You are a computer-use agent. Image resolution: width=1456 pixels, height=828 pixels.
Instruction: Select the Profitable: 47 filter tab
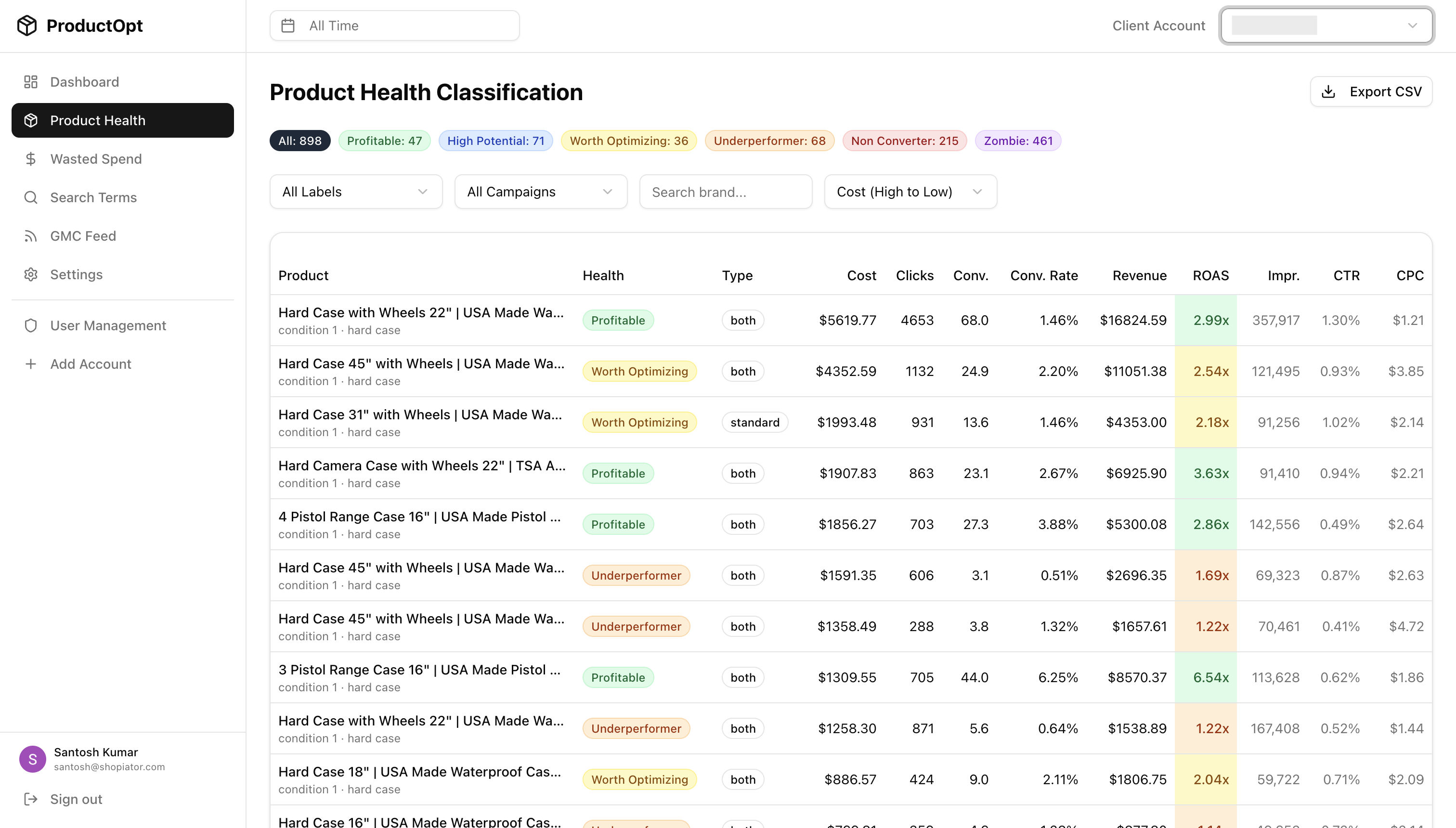point(385,141)
